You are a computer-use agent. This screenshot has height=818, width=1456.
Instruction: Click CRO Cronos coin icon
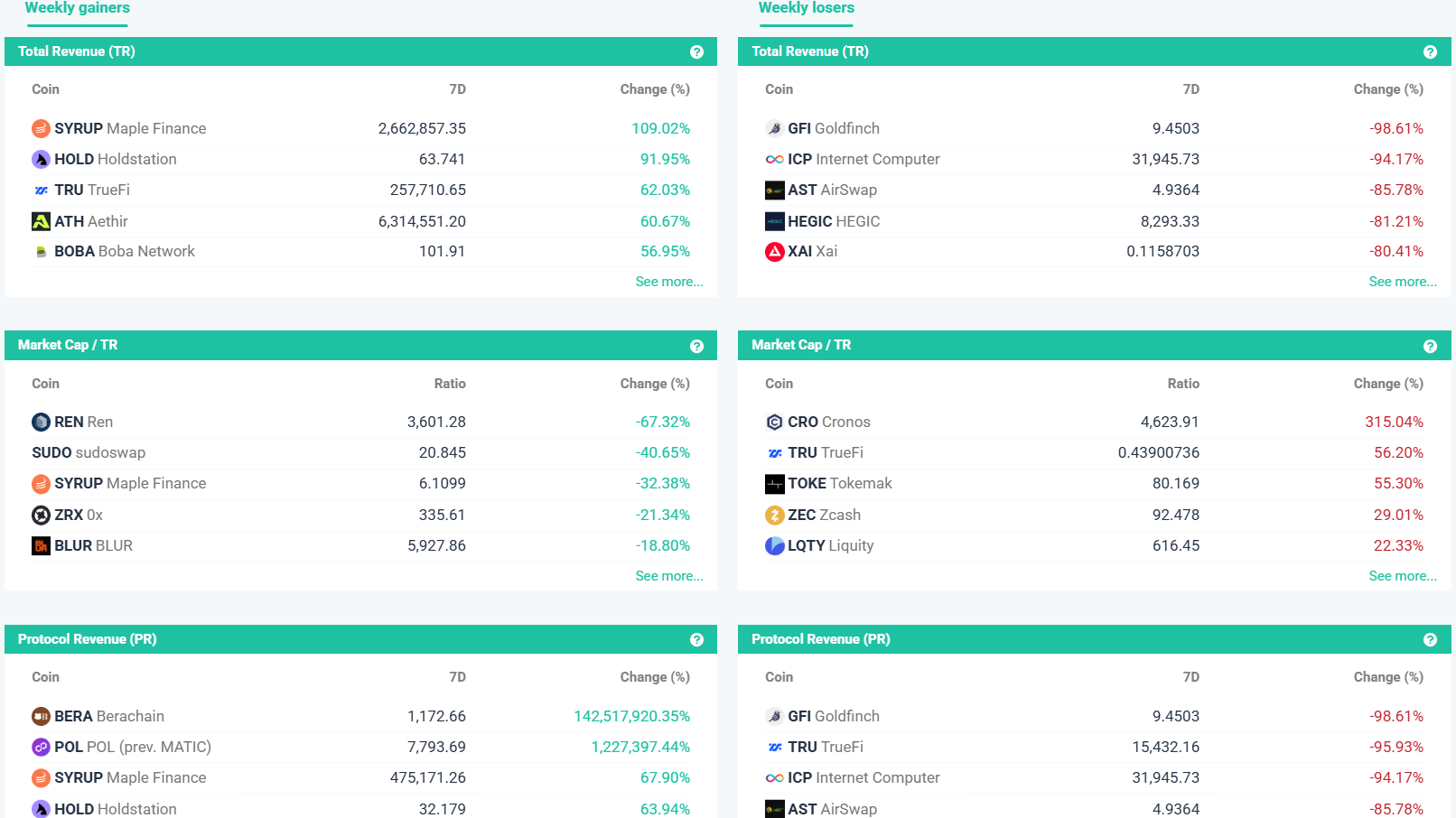[774, 422]
